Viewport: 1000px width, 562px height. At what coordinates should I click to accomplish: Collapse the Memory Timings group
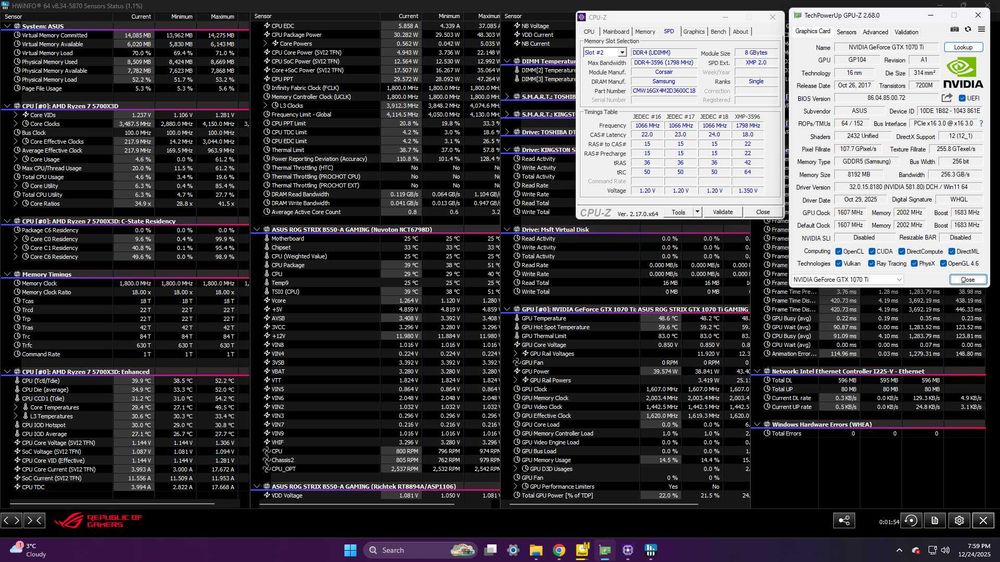[x=7, y=274]
